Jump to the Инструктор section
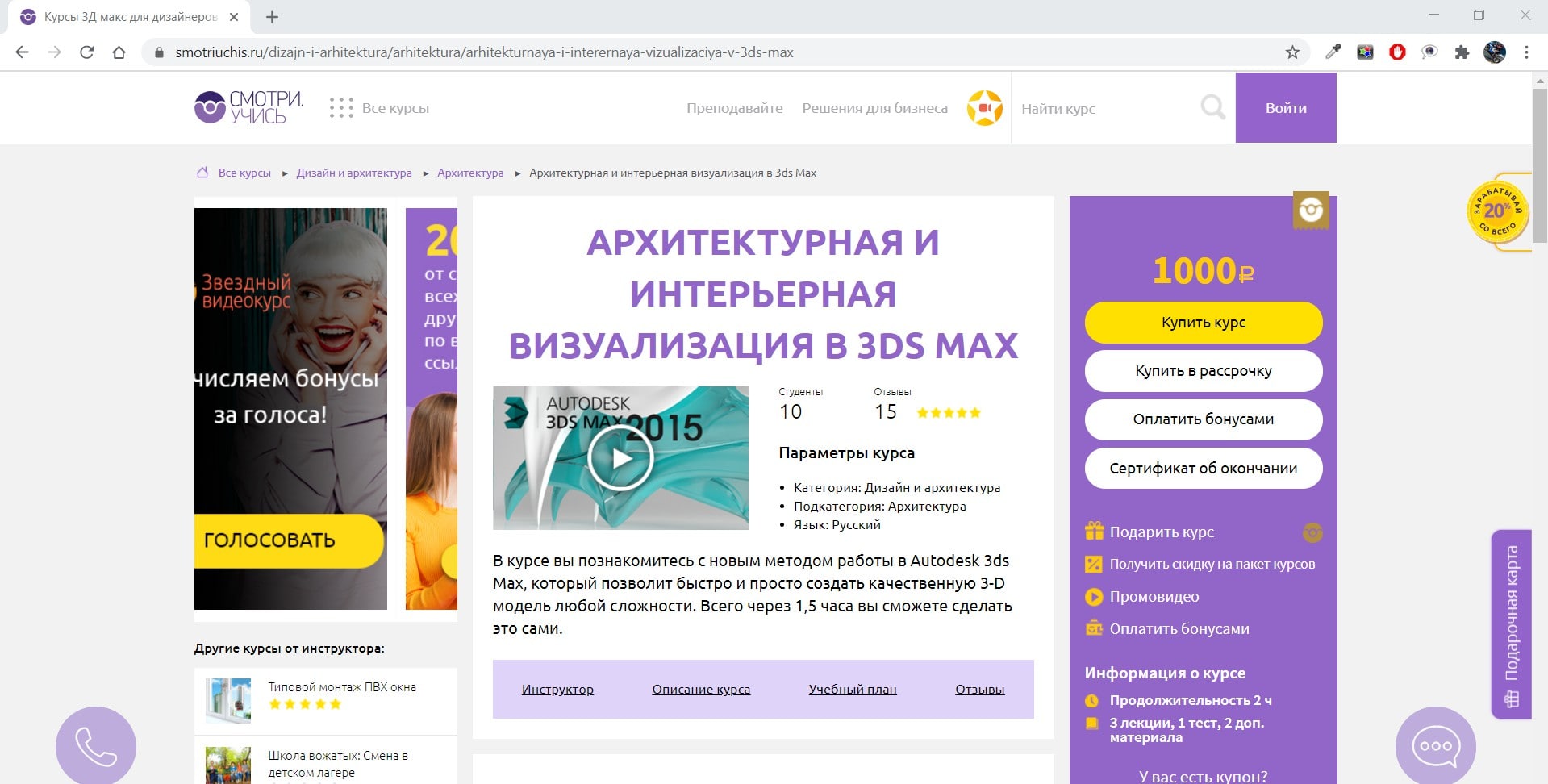The width and height of the screenshot is (1548, 784). tap(557, 690)
